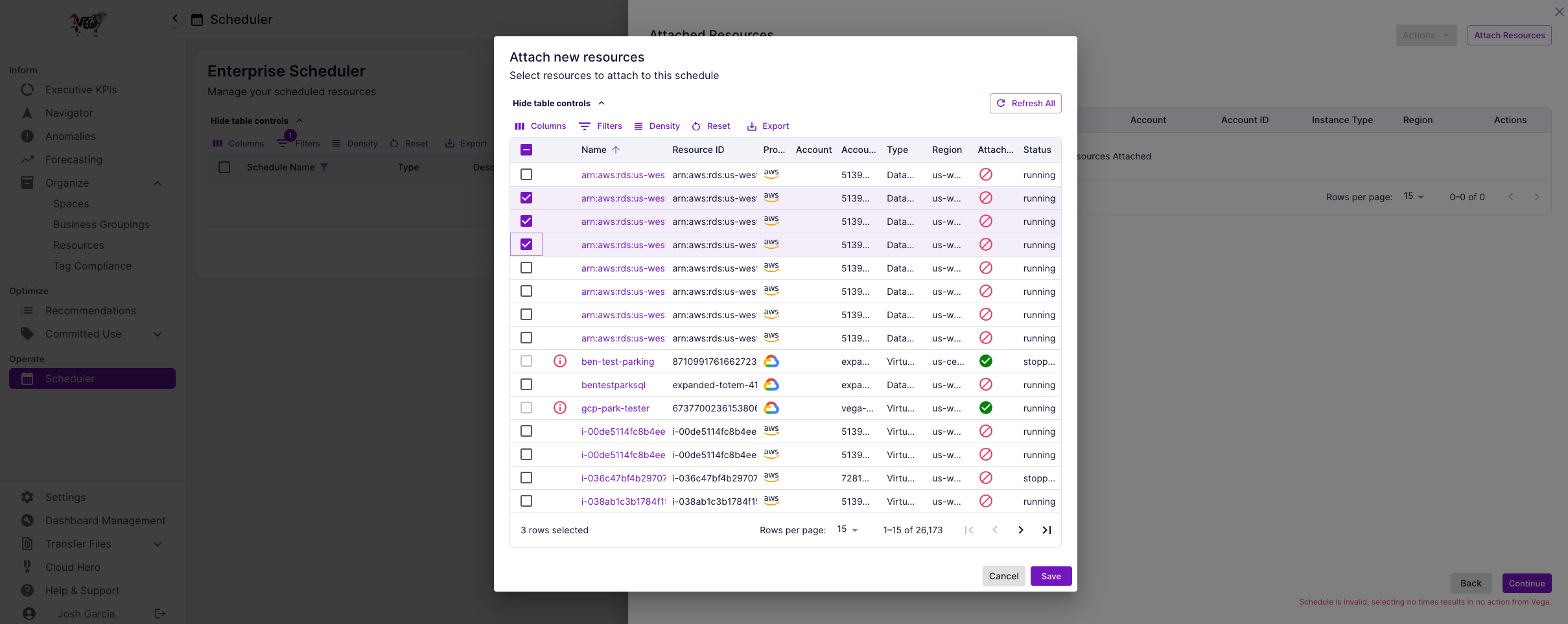This screenshot has height=624, width=1568.
Task: Open Dashboard Management in the sidebar
Action: pos(106,521)
